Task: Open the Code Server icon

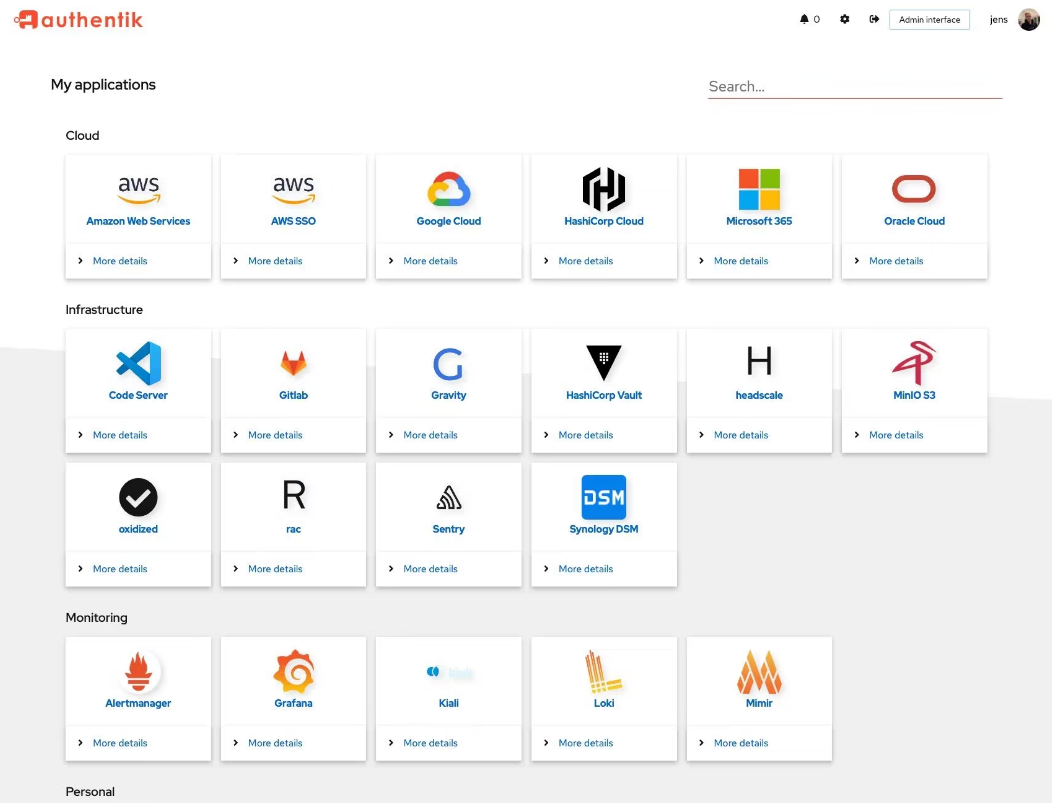Action: [x=138, y=363]
